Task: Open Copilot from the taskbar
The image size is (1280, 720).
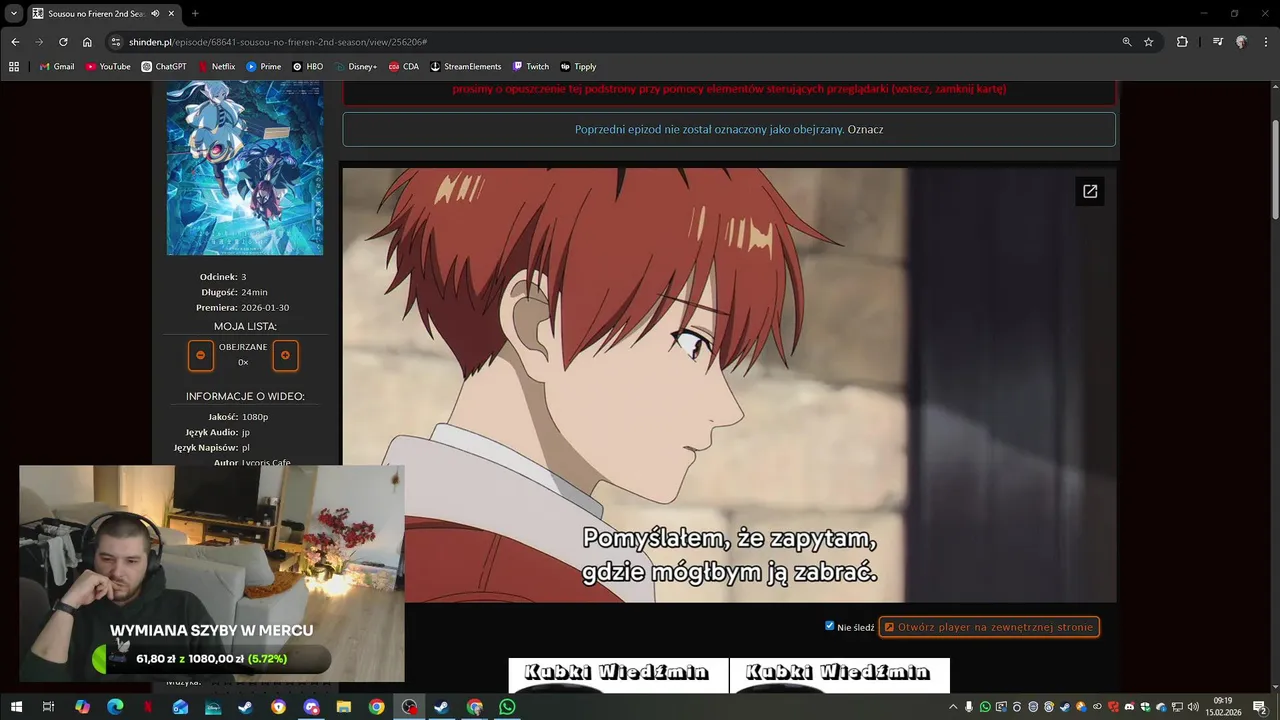Action: [82, 707]
